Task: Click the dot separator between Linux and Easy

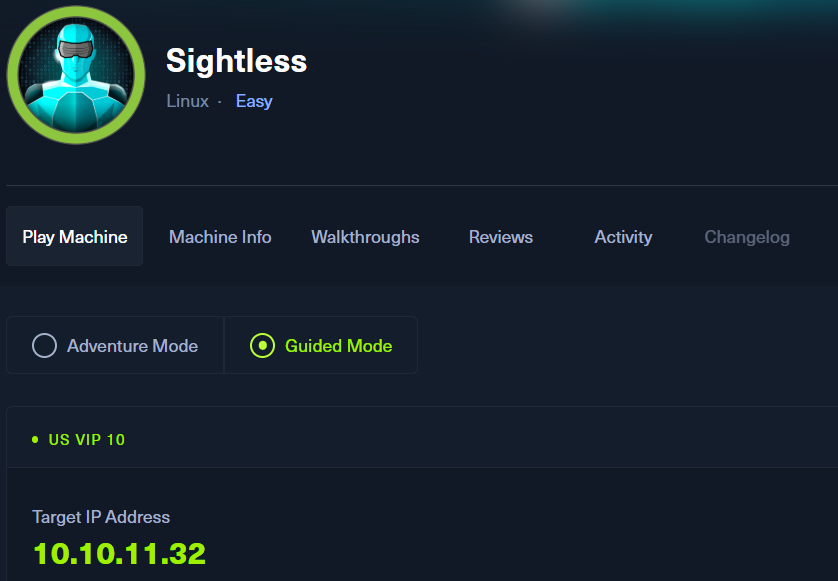Action: tap(220, 102)
